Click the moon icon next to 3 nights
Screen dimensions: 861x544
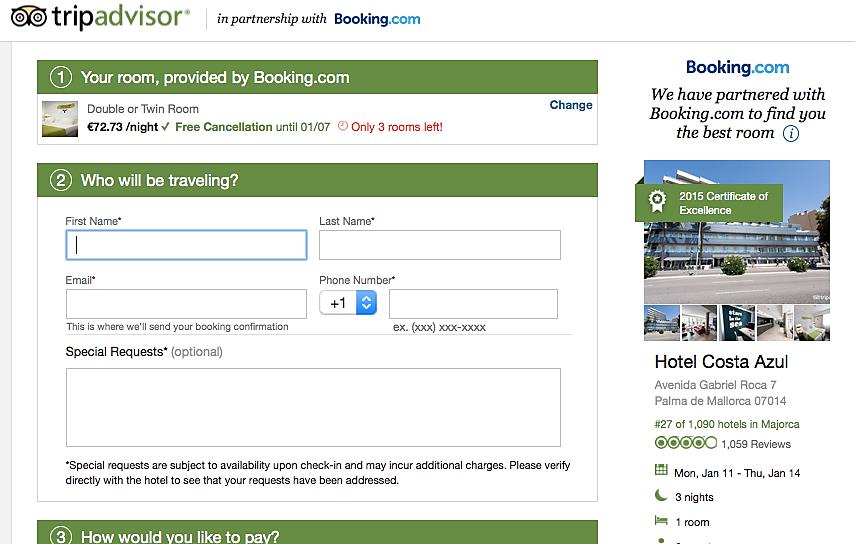pos(661,496)
